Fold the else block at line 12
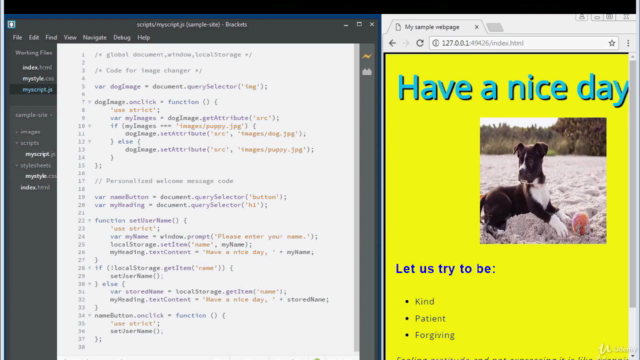640x360 pixels. tap(89, 142)
